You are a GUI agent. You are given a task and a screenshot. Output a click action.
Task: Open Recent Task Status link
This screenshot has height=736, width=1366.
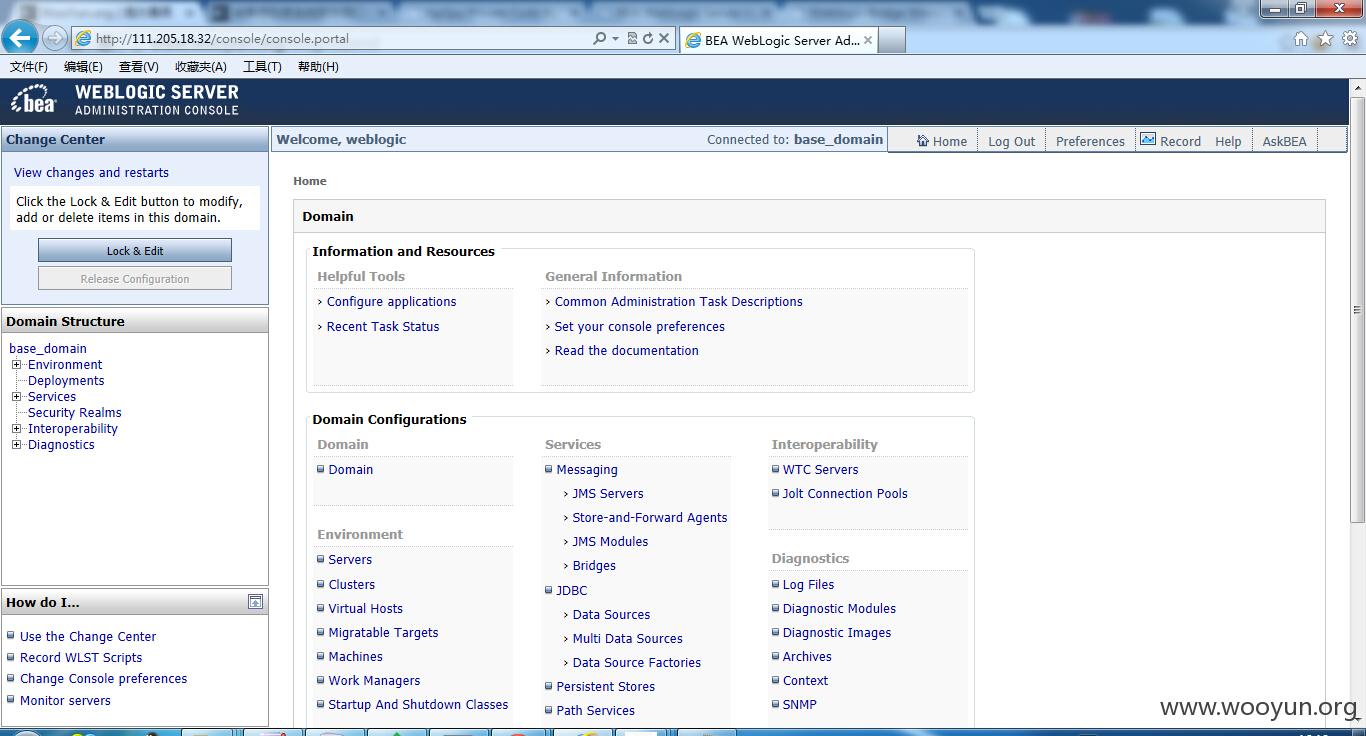tap(383, 327)
